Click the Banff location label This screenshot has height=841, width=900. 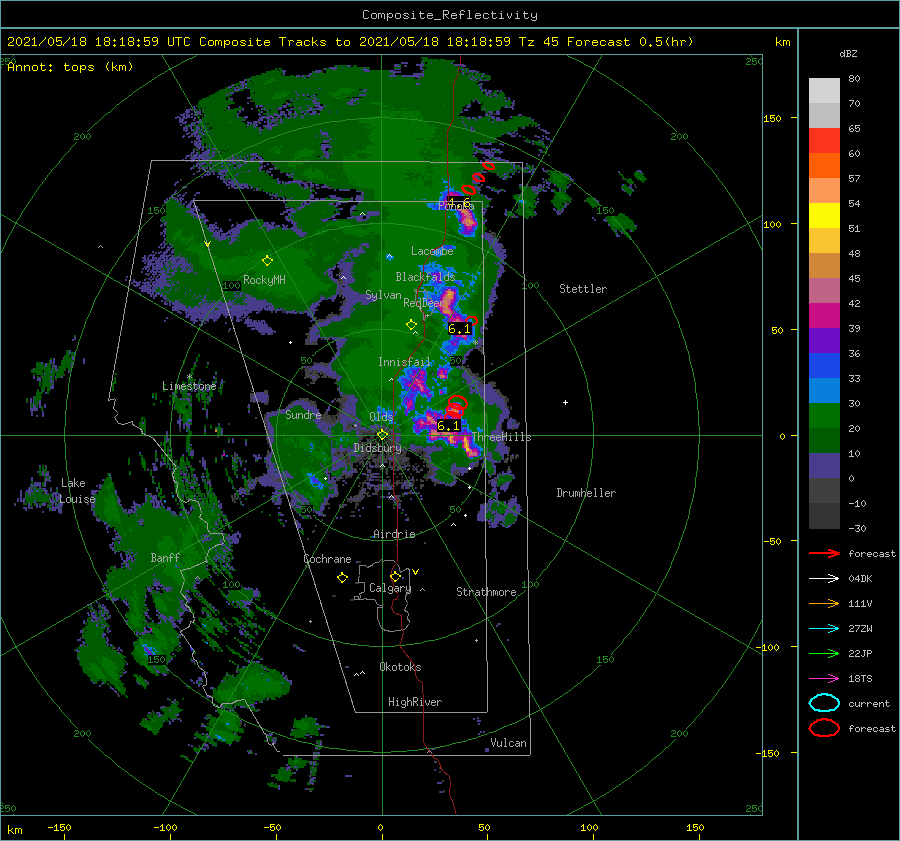tap(165, 557)
